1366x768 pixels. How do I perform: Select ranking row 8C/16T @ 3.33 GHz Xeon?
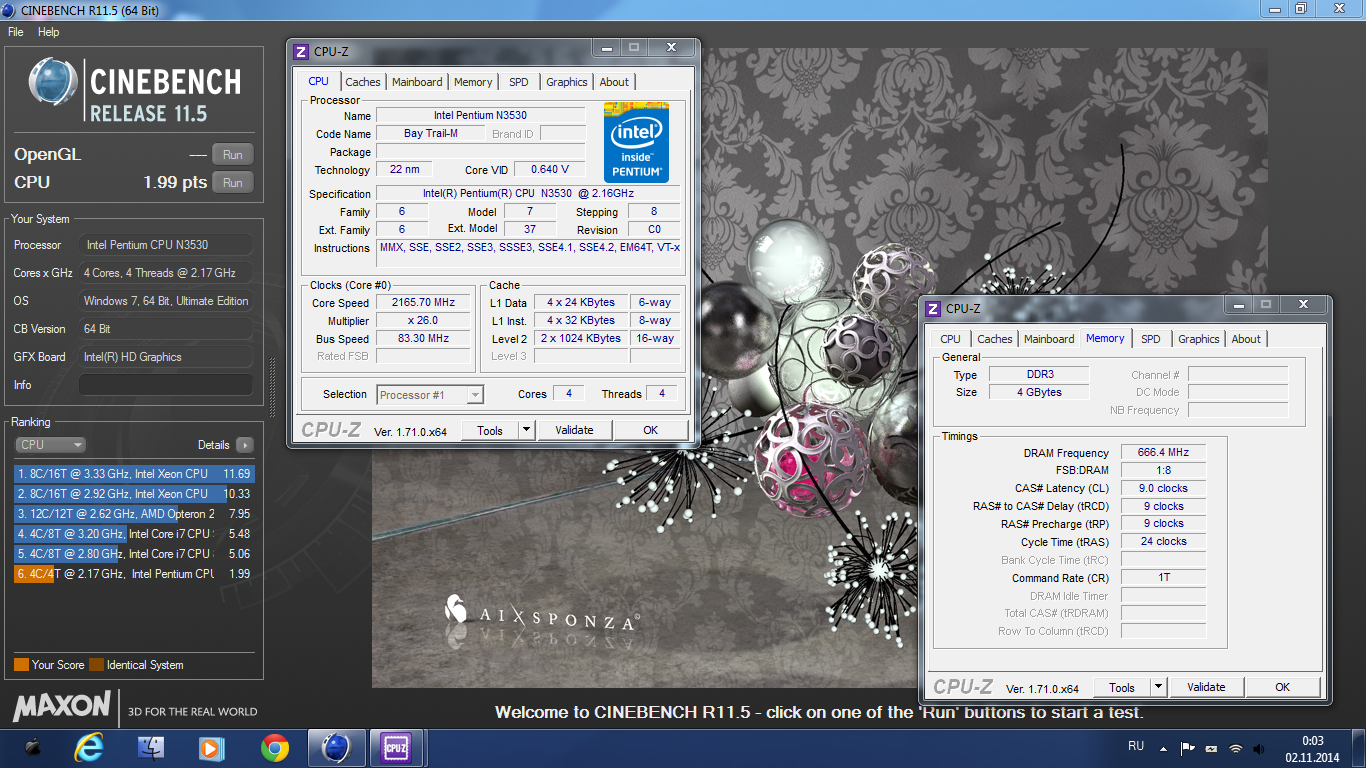(x=134, y=474)
